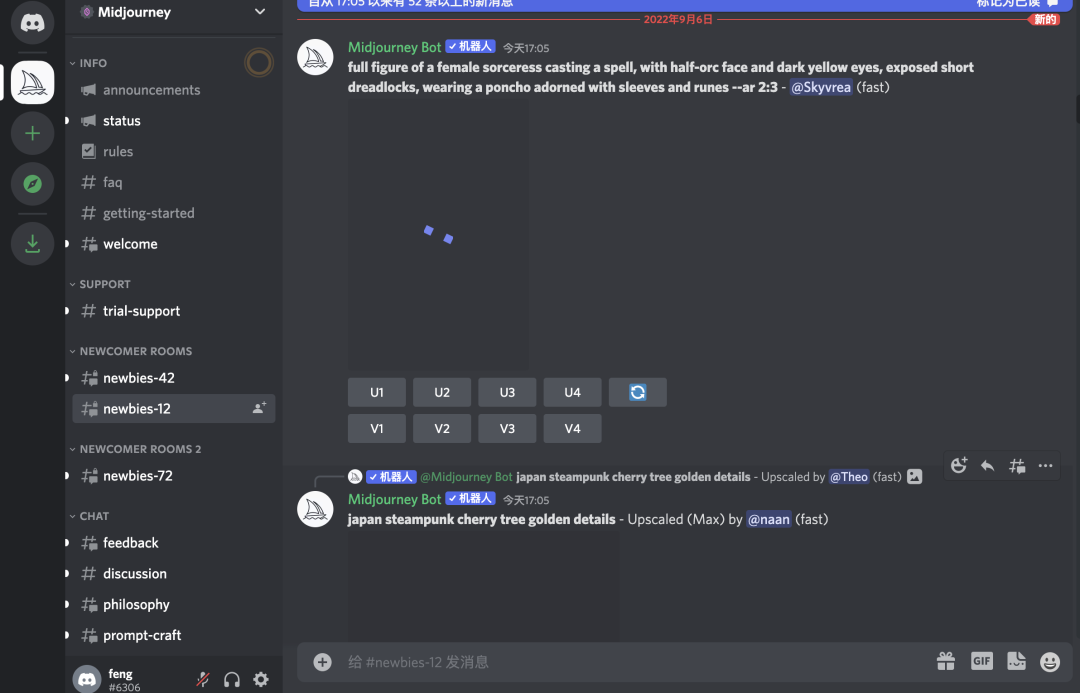Toggle headphones deafen
This screenshot has height=693, width=1080.
point(232,679)
